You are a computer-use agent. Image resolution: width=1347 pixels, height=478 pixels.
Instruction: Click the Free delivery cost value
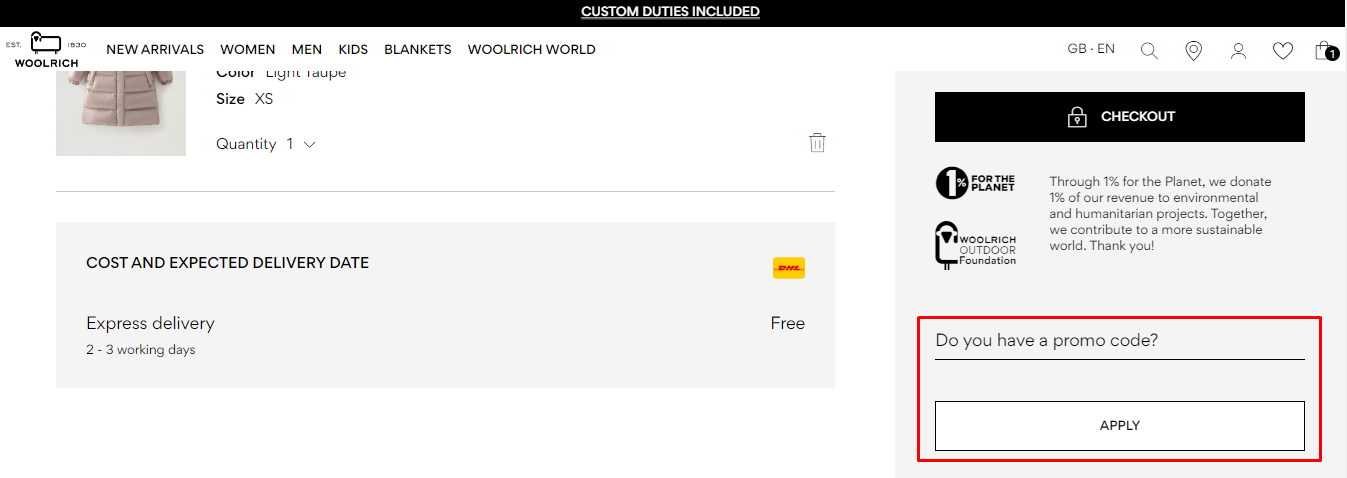pyautogui.click(x=788, y=323)
